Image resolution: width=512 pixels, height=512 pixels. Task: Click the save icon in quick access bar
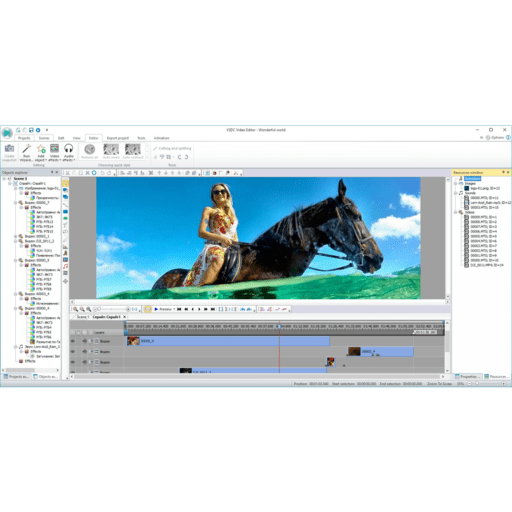[31, 130]
